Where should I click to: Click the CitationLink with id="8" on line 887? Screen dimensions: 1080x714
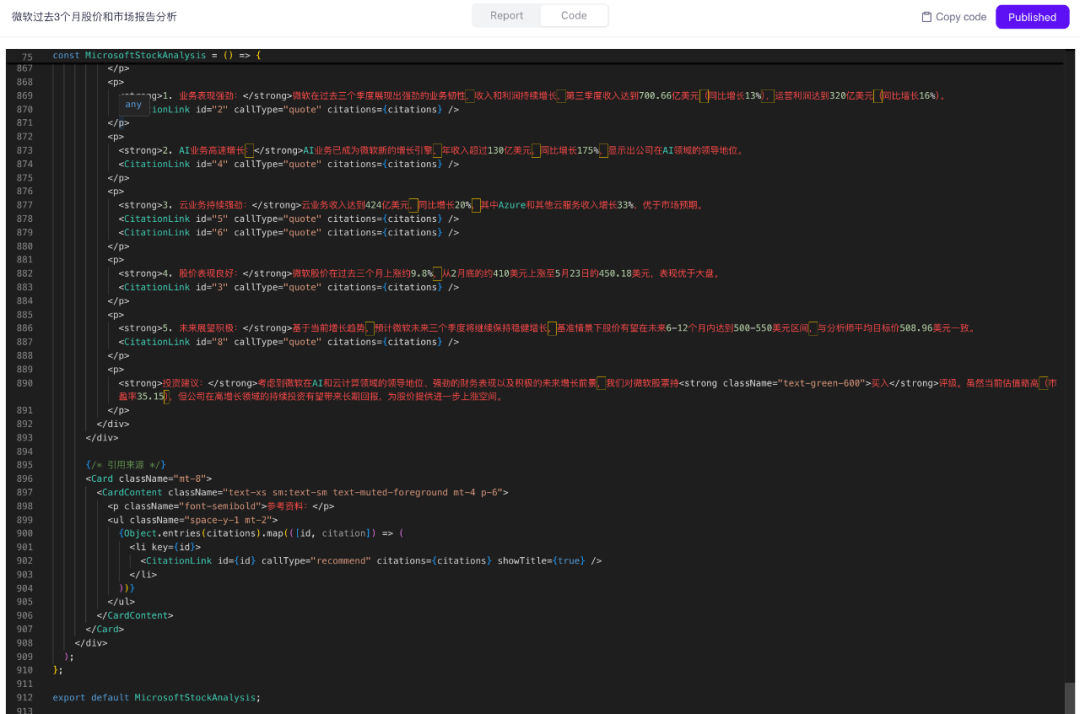289,342
